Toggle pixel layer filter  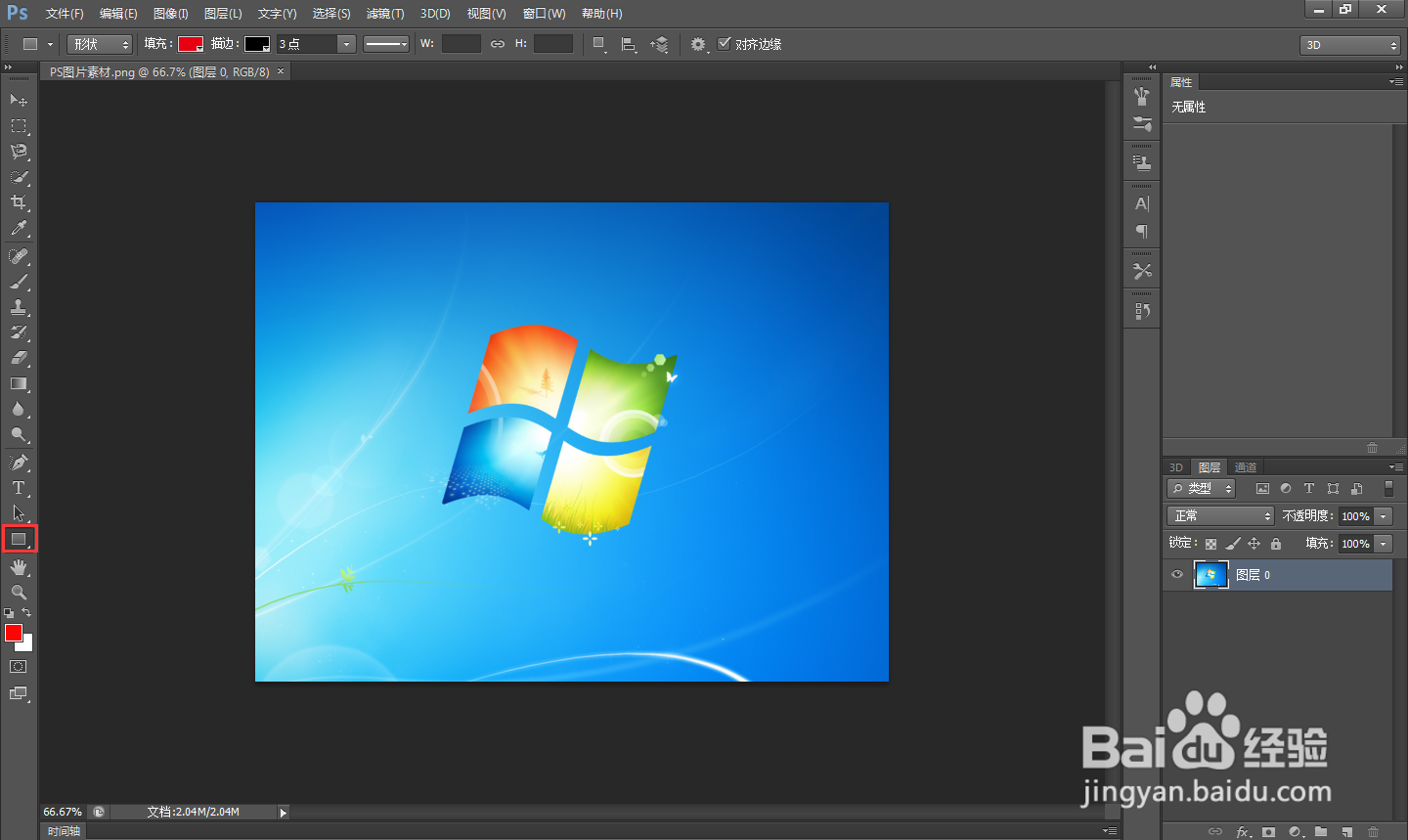[x=1262, y=489]
